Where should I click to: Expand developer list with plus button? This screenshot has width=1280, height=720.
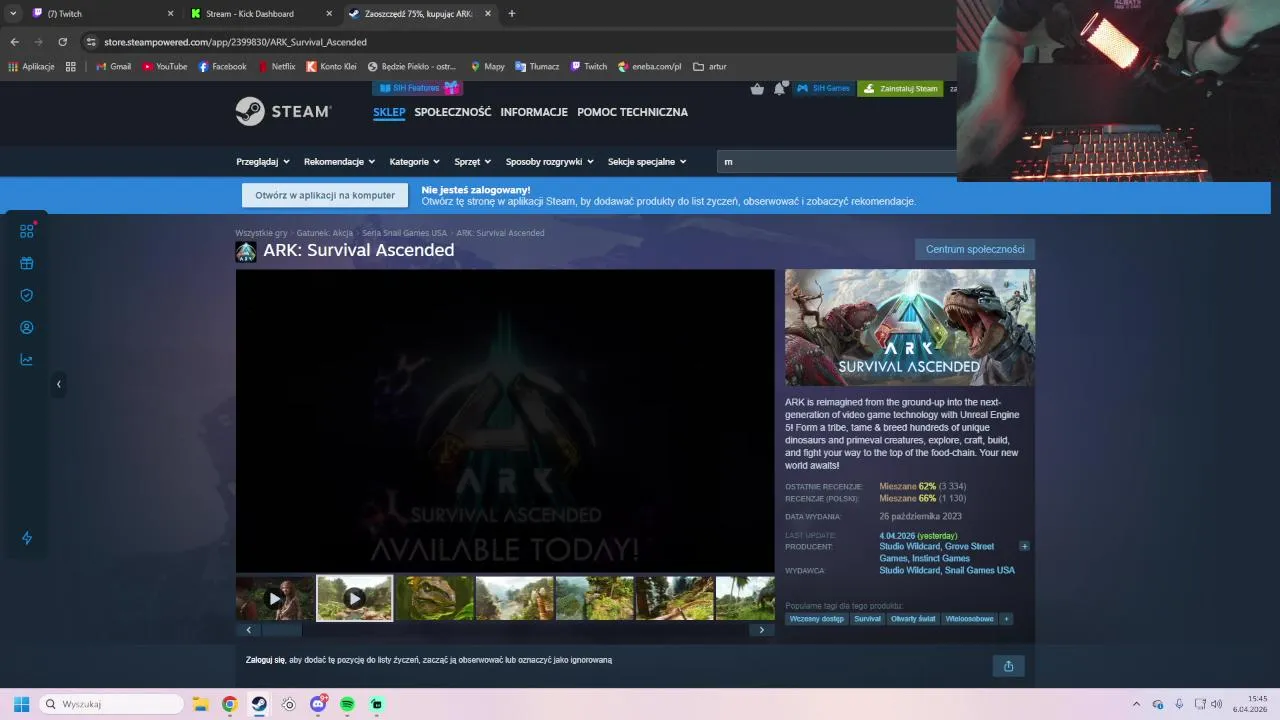1024,546
